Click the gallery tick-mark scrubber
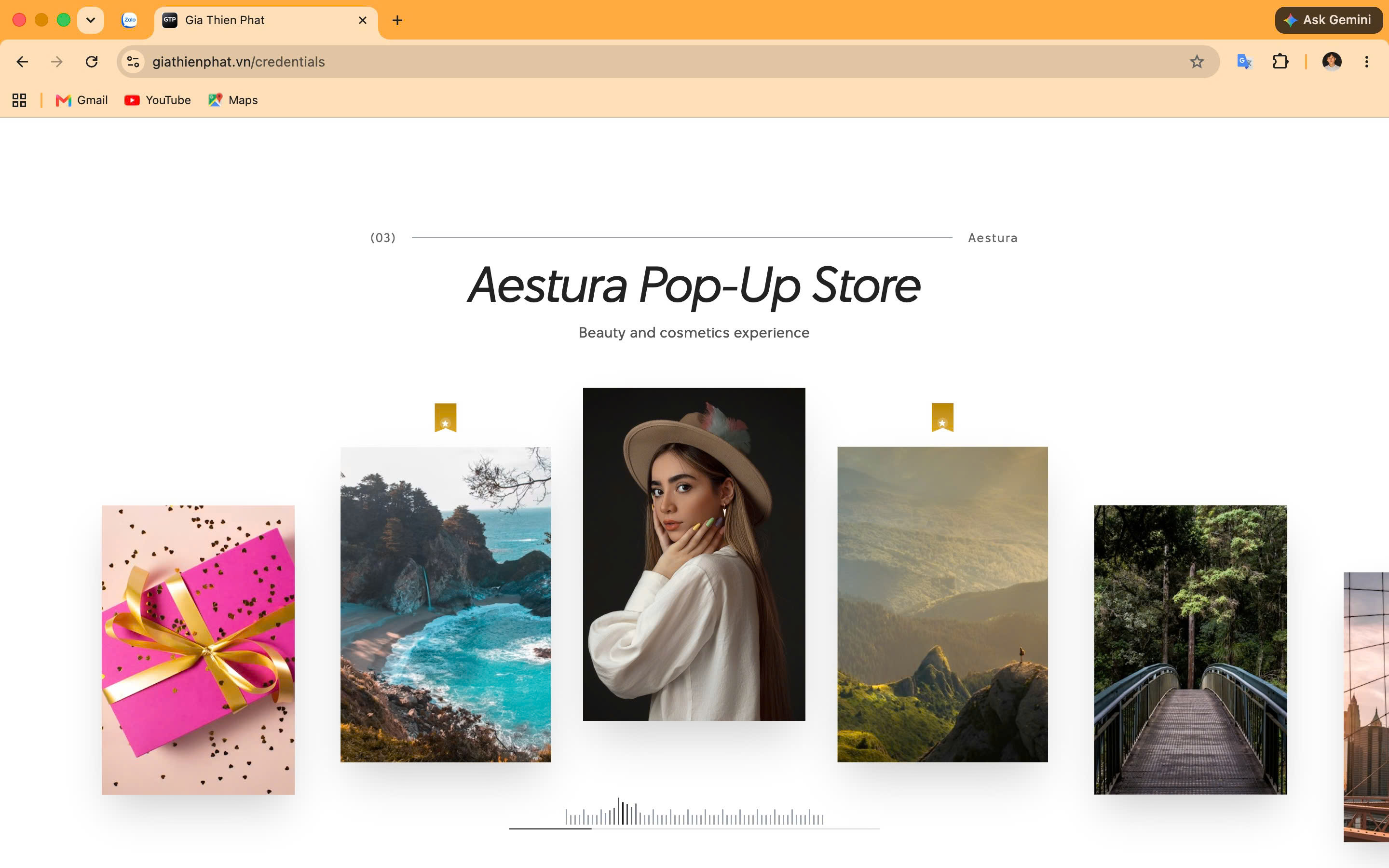Screen dimensions: 1389x868 (694, 812)
